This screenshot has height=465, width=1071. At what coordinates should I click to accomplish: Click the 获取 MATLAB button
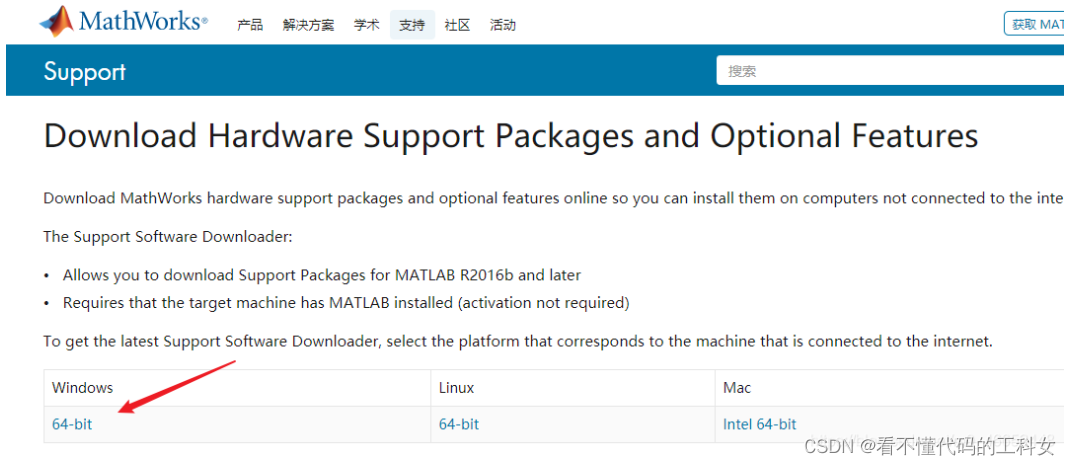[1034, 24]
